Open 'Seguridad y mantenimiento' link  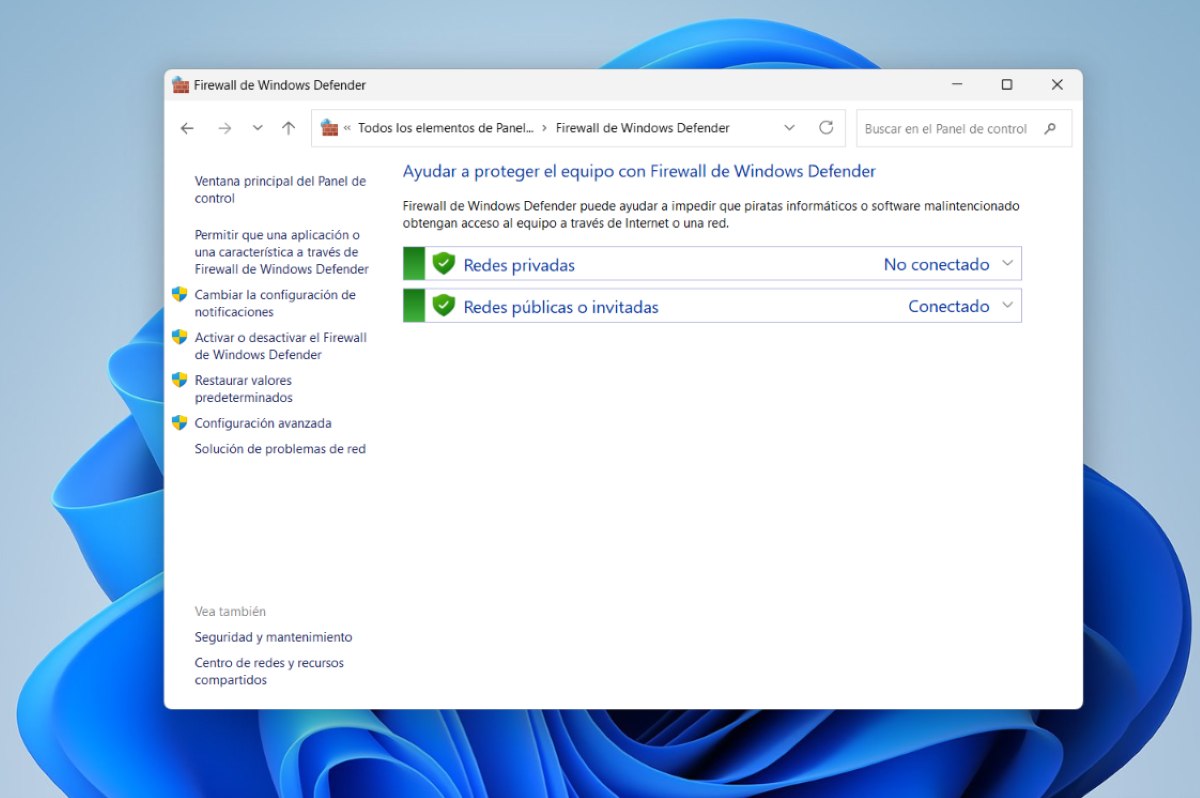click(x=274, y=637)
